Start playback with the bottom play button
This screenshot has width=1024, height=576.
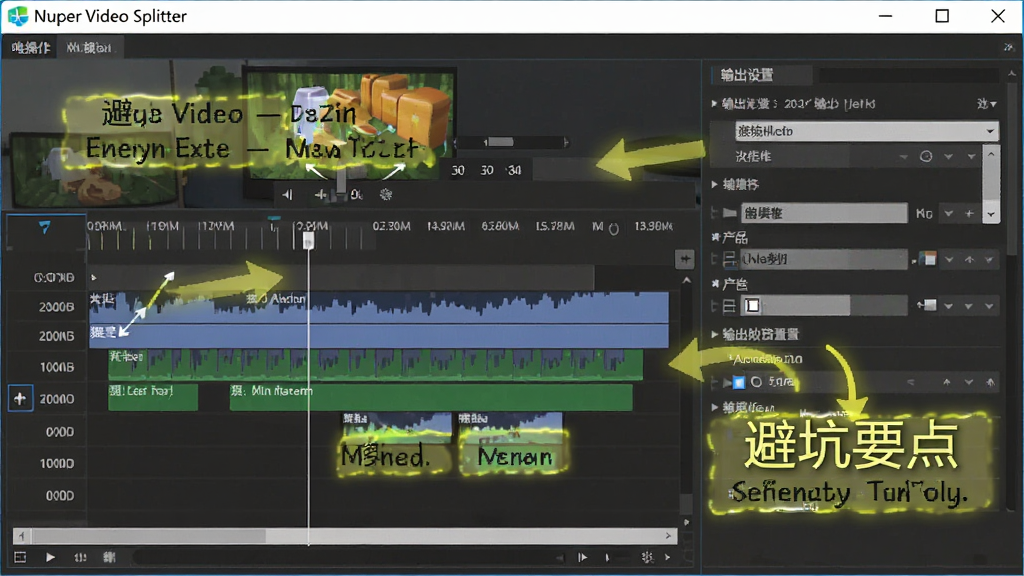point(50,557)
